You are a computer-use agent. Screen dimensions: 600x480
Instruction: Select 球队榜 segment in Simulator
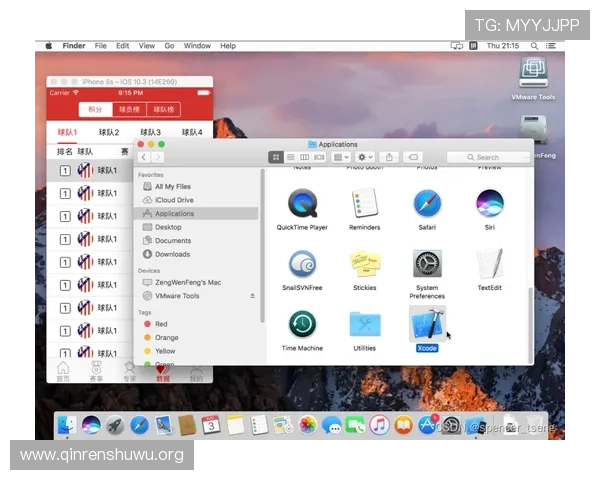[x=163, y=109]
